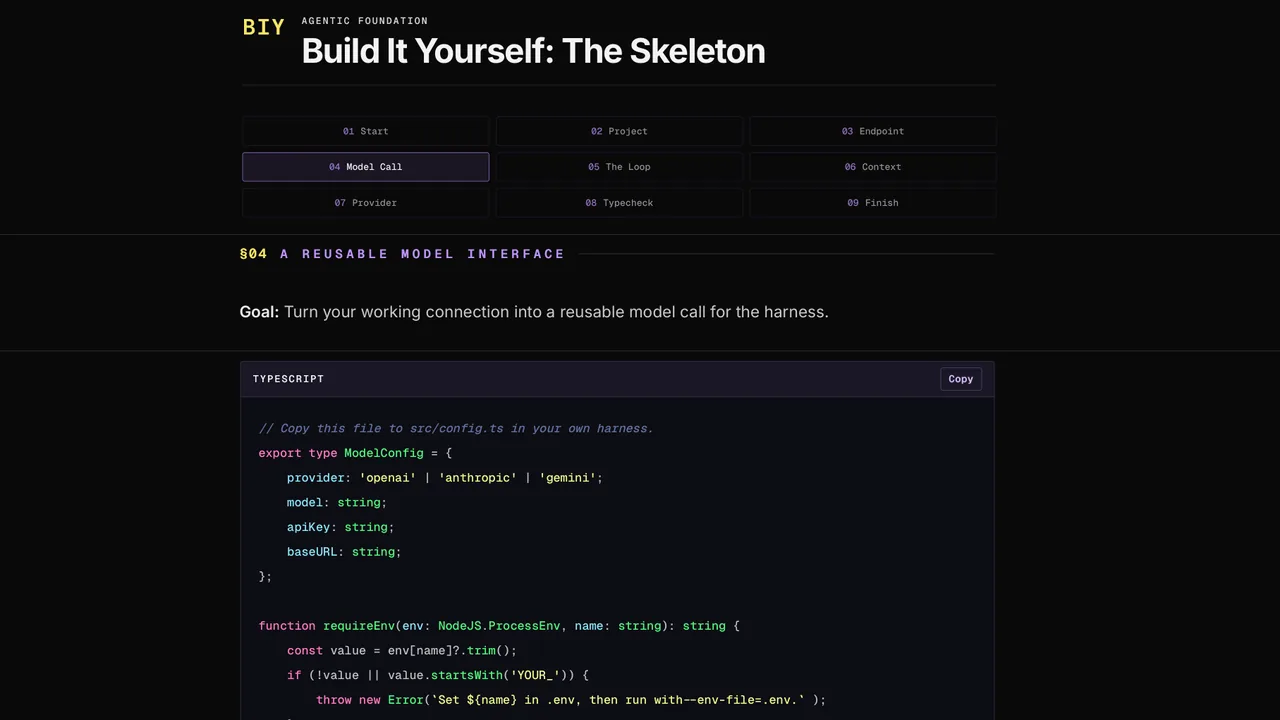1280x720 pixels.
Task: Click the 'if (!value ||' condition line
Action: [438, 675]
